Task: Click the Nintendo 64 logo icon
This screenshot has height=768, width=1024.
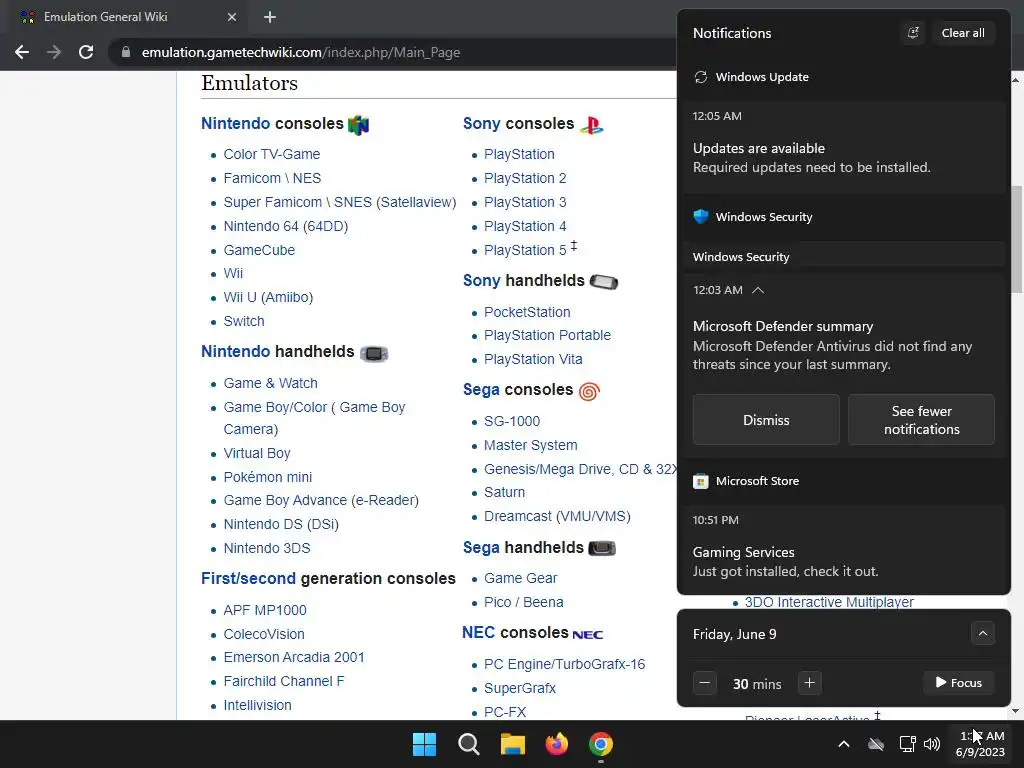Action: tap(359, 124)
